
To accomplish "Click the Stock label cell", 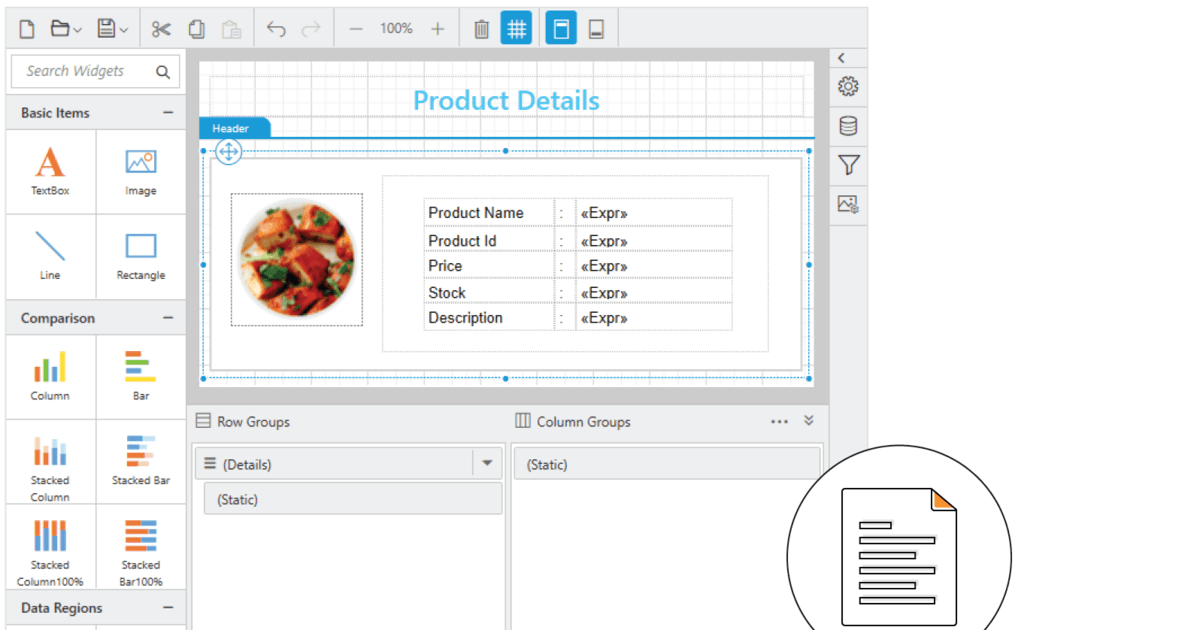I will coord(489,292).
